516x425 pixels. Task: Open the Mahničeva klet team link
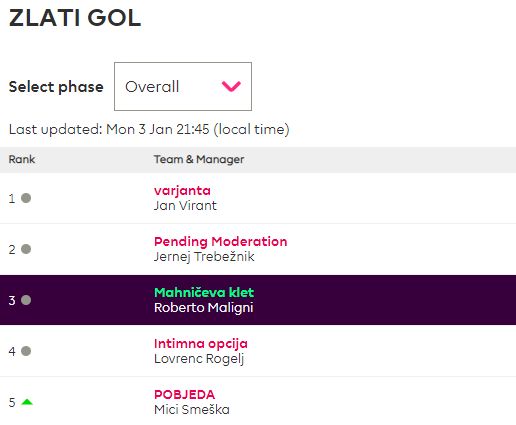(204, 292)
